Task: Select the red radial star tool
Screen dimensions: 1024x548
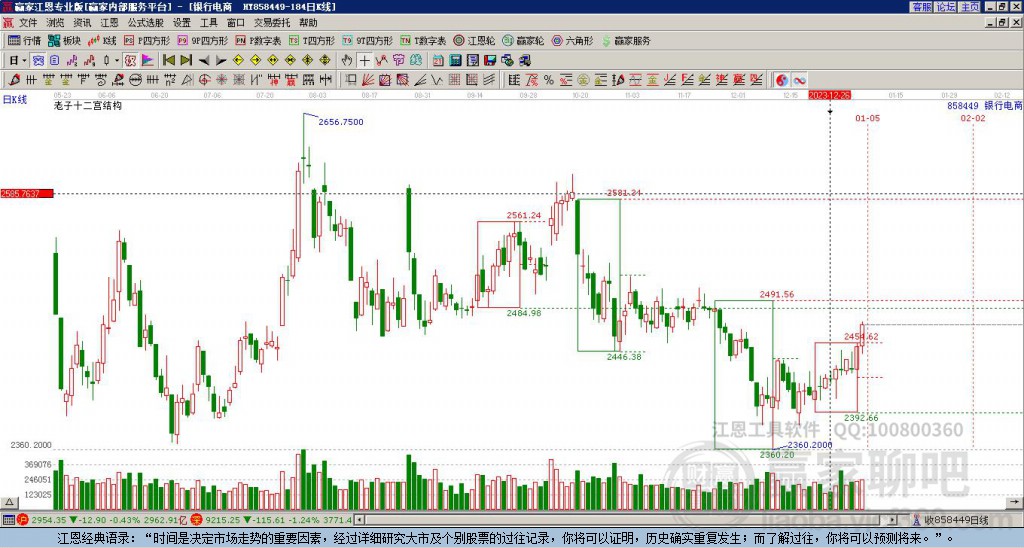Action: (221, 80)
